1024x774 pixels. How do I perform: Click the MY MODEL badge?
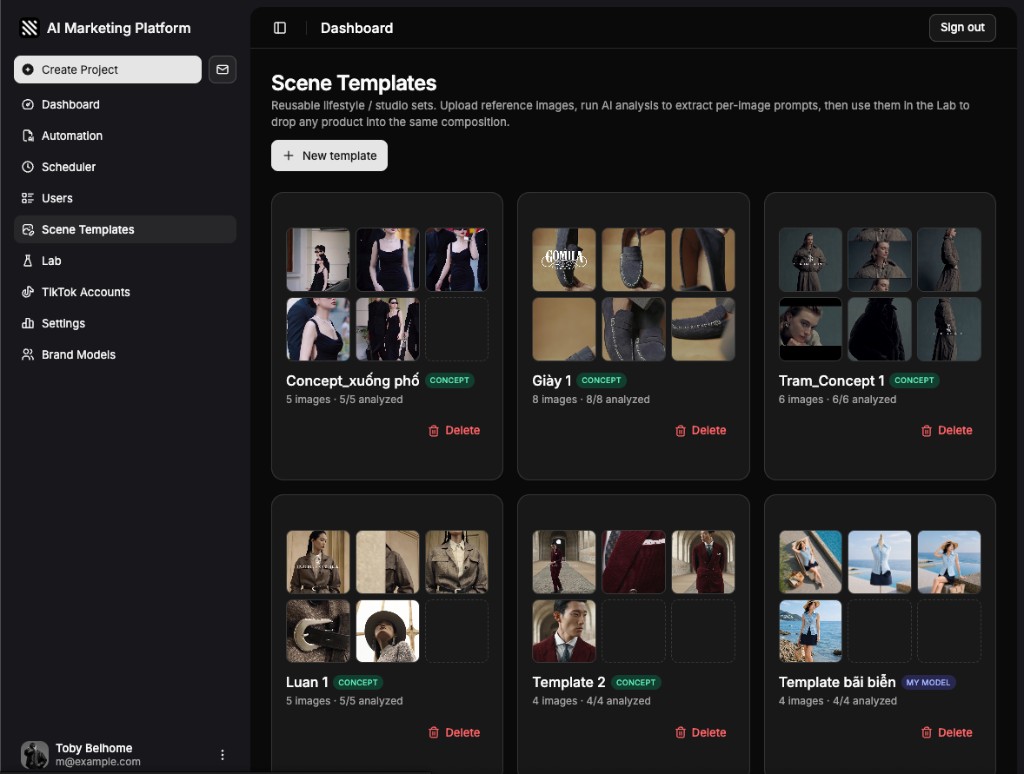tap(928, 683)
